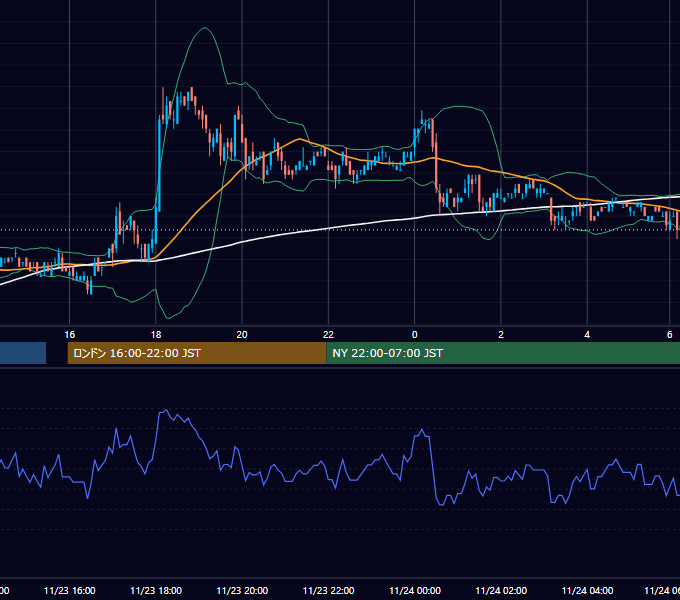Screen dimensions: 680x600
Task: Click the orange moving average peak near 22
Action: [x=299, y=139]
